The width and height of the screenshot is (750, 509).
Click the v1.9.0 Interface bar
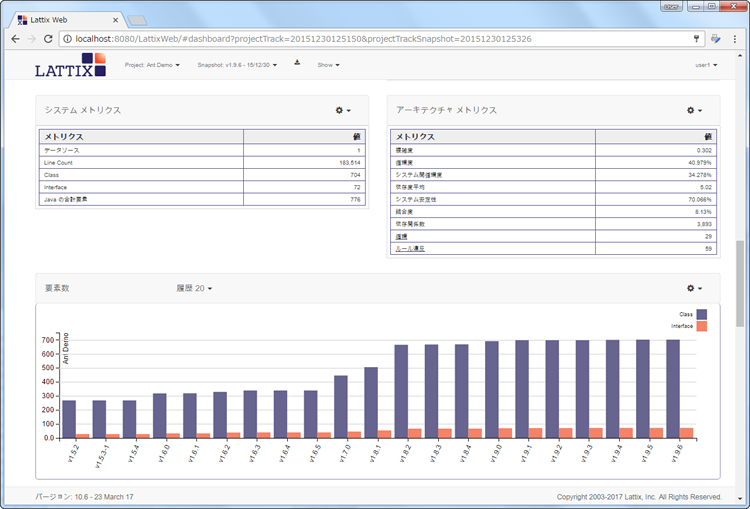pos(505,433)
